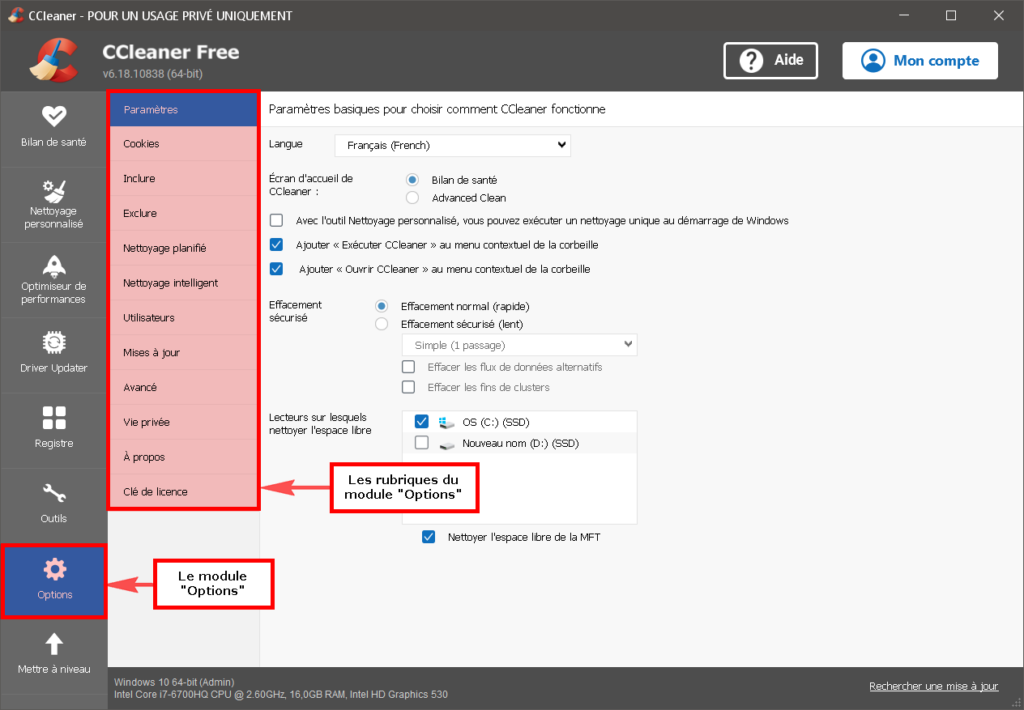Screen dimensions: 1024x710
Task: Expand the Simple (1 passage) dropdown
Action: click(x=520, y=345)
